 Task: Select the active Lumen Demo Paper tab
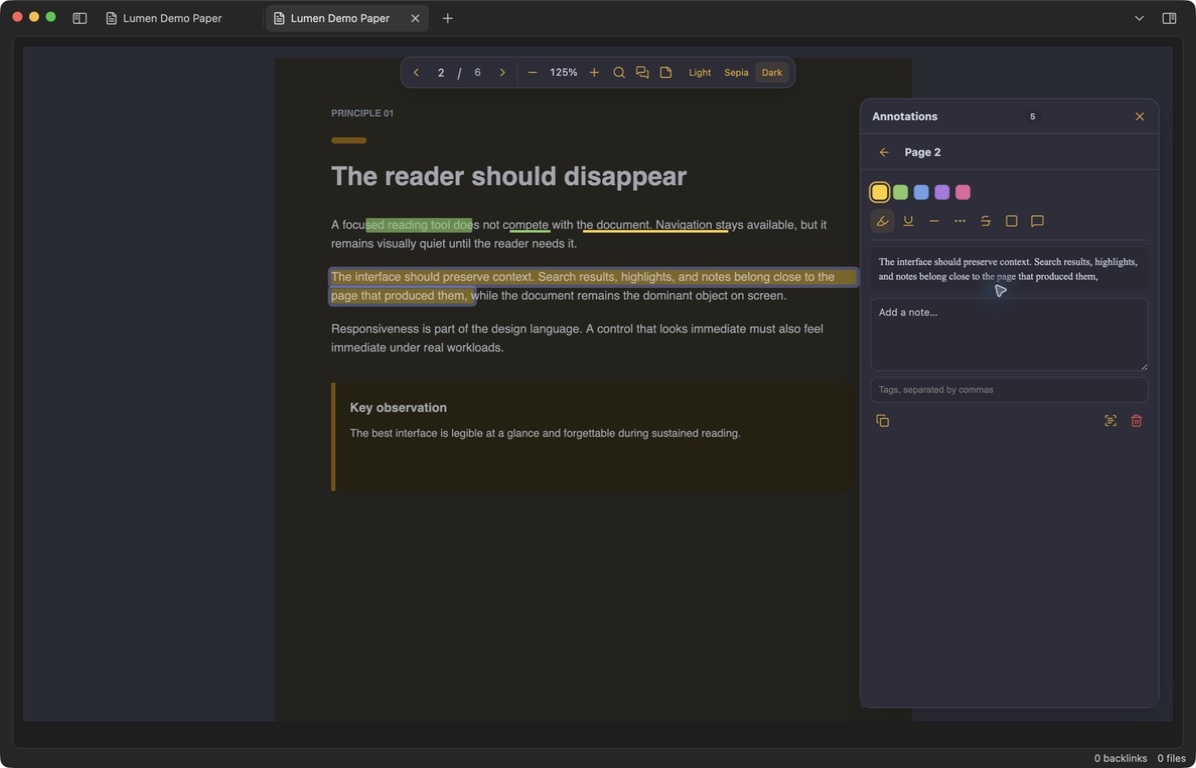pyautogui.click(x=340, y=18)
